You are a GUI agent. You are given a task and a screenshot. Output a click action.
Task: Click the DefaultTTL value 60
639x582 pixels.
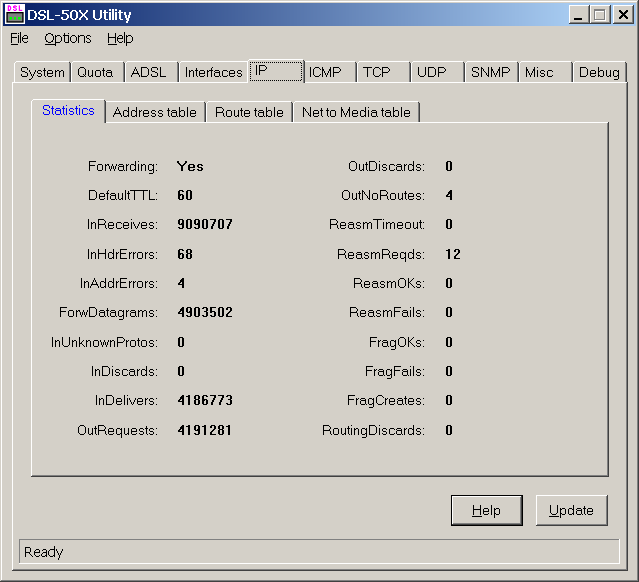[x=185, y=195]
